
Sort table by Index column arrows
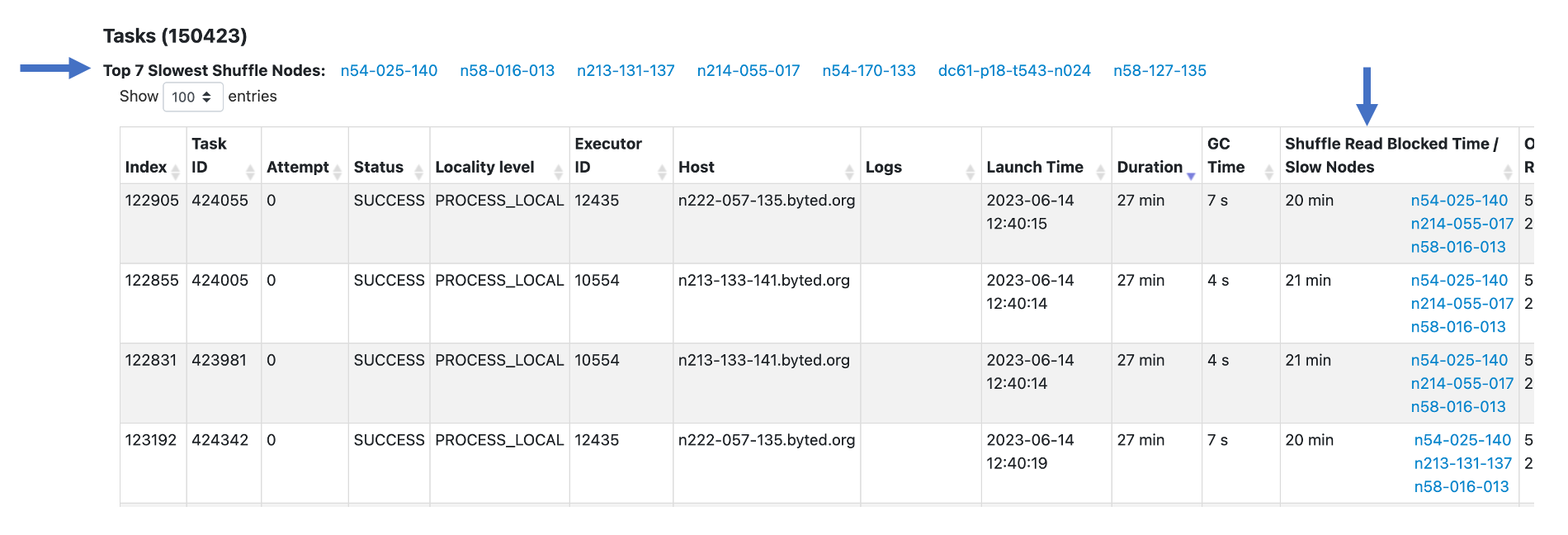pos(175,172)
